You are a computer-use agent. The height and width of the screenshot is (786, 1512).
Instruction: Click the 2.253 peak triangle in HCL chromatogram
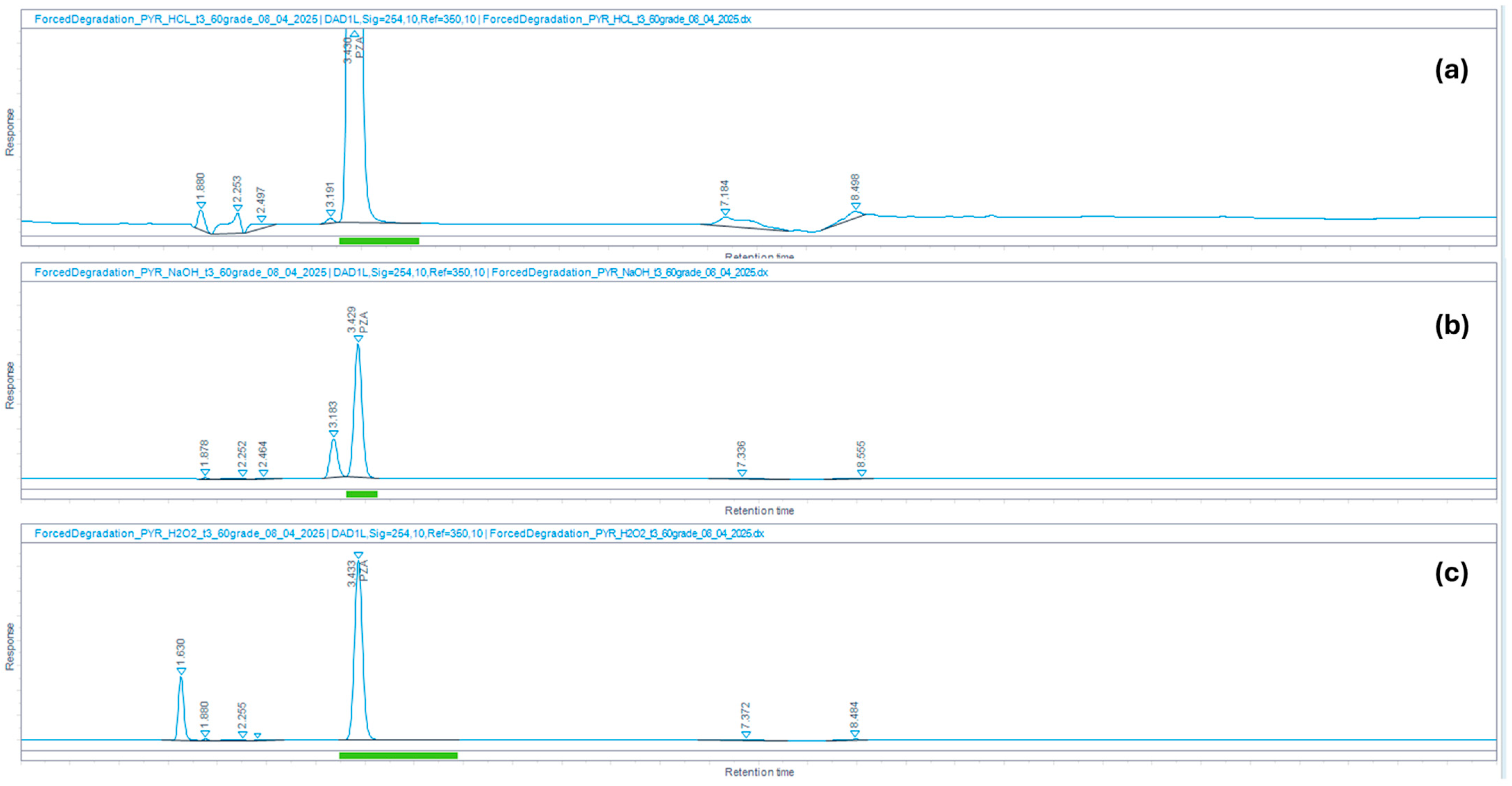click(x=238, y=208)
